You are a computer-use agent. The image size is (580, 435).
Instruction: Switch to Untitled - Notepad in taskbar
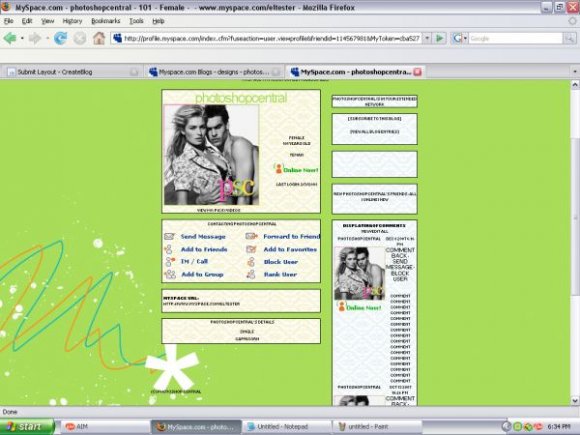(287, 426)
